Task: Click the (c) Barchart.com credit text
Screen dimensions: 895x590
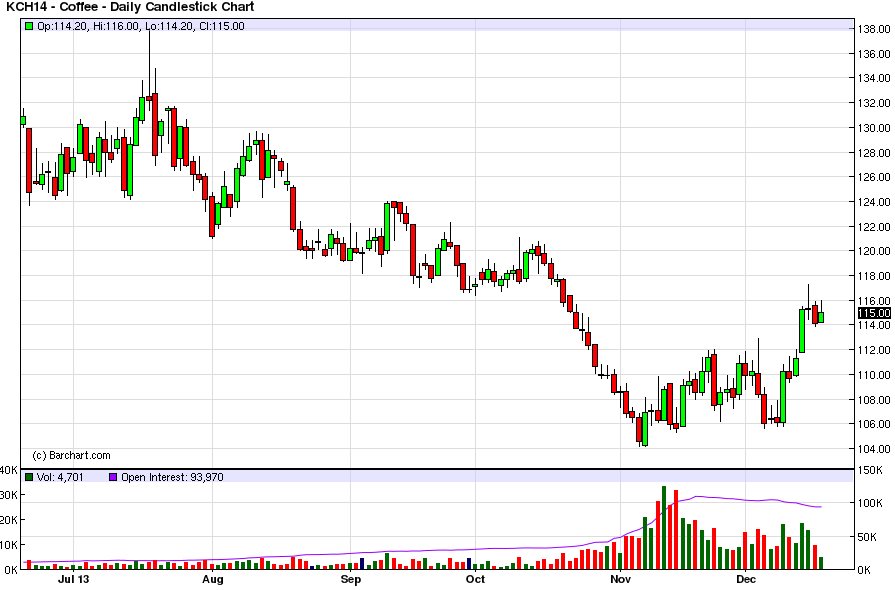Action: pos(71,455)
